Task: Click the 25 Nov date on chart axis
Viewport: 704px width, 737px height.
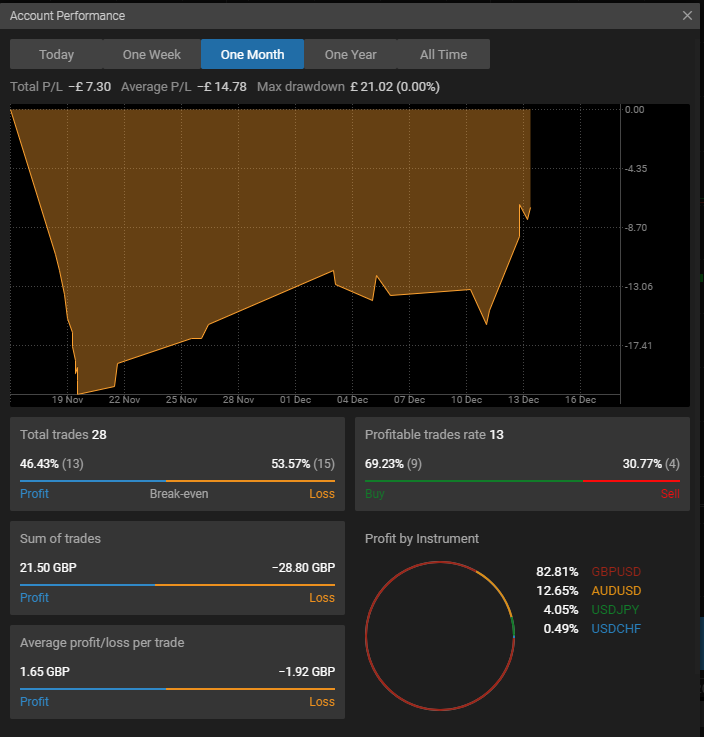Action: tap(181, 400)
